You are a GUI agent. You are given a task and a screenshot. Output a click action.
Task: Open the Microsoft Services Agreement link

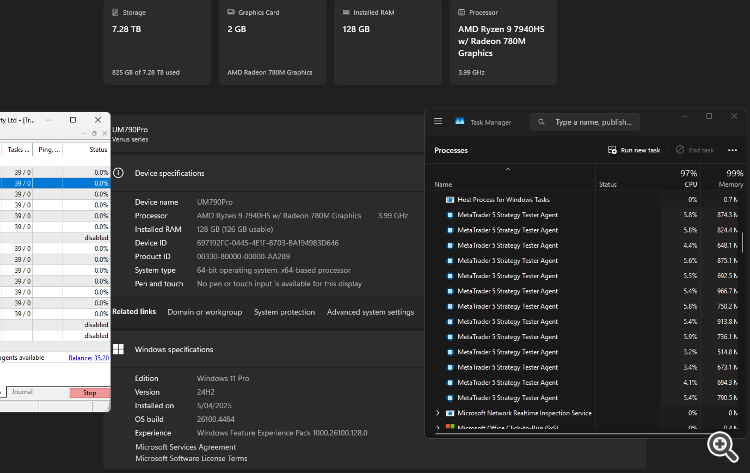[x=186, y=447]
